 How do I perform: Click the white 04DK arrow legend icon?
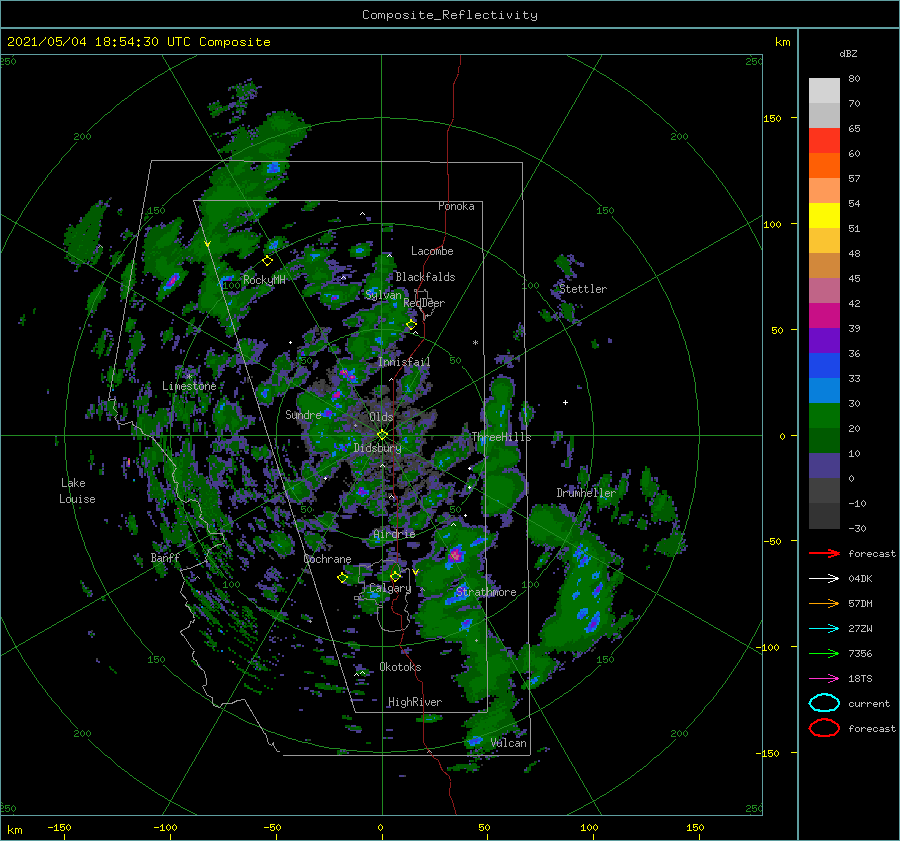point(824,579)
